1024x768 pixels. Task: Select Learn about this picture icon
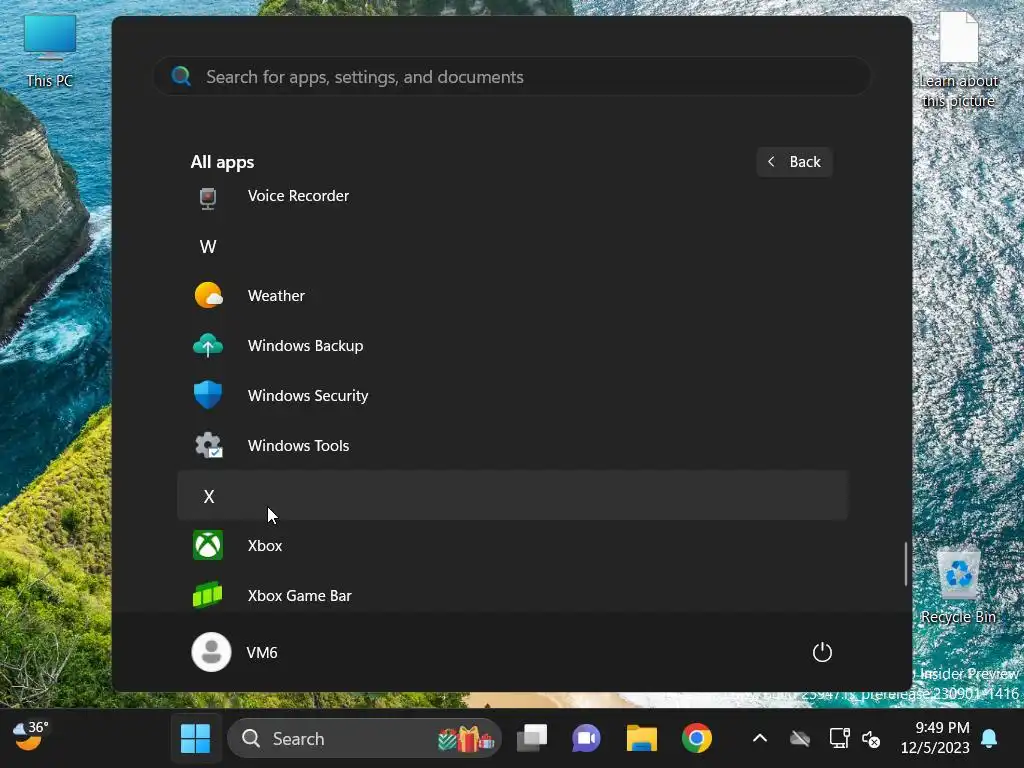click(x=958, y=60)
